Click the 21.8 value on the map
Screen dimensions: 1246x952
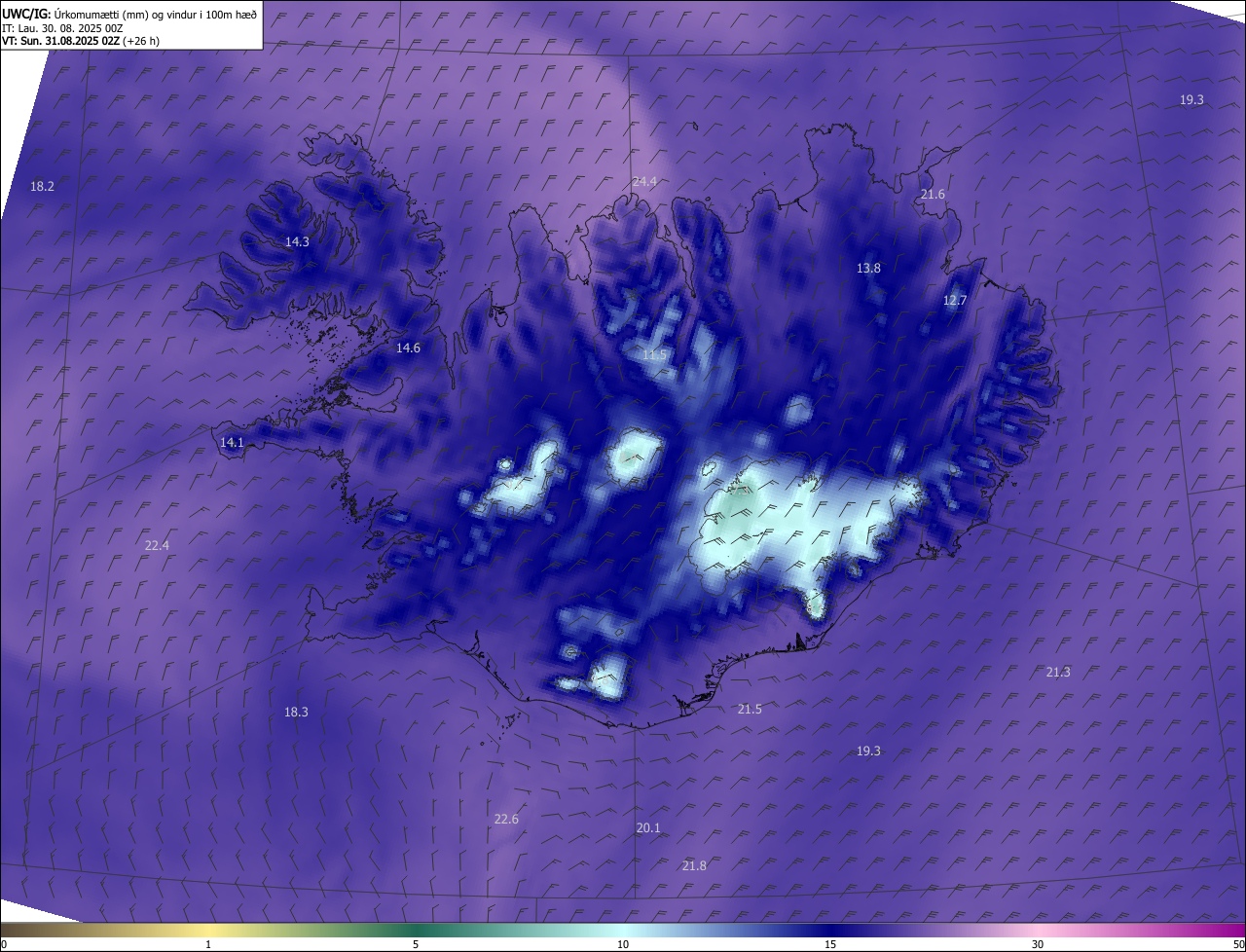(694, 865)
